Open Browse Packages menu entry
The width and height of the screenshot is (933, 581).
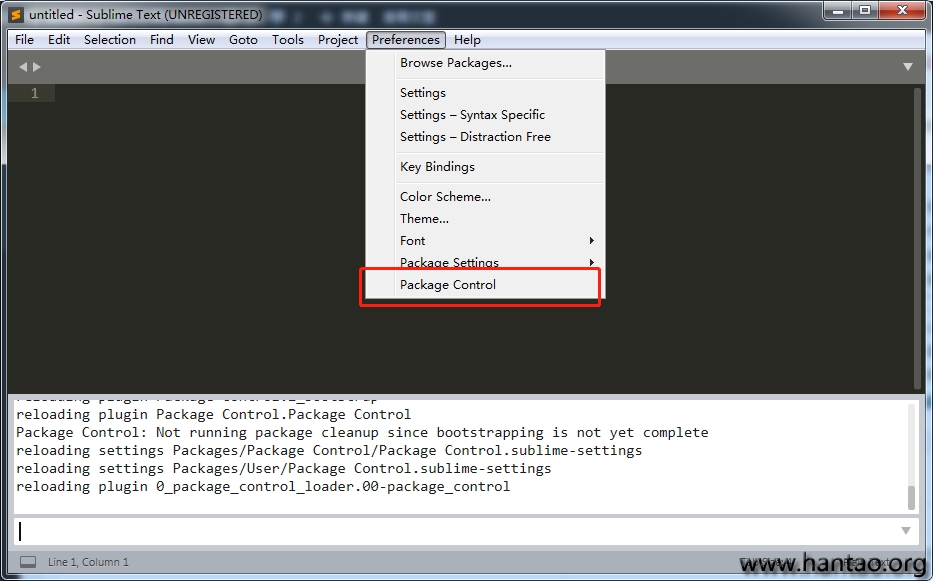click(456, 63)
